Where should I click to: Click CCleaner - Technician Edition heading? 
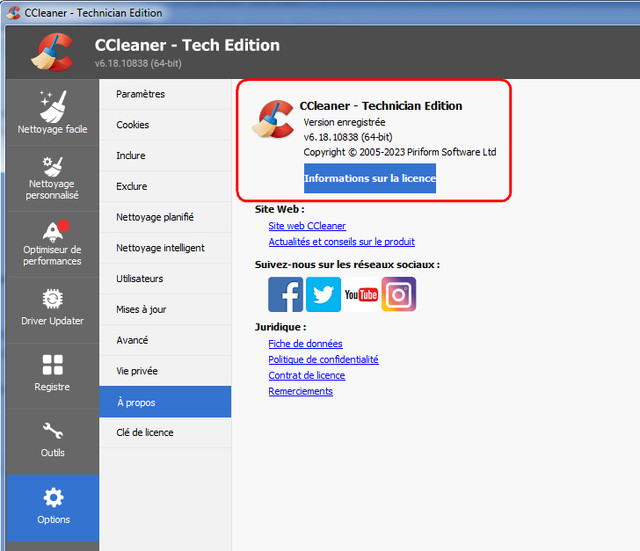(381, 106)
